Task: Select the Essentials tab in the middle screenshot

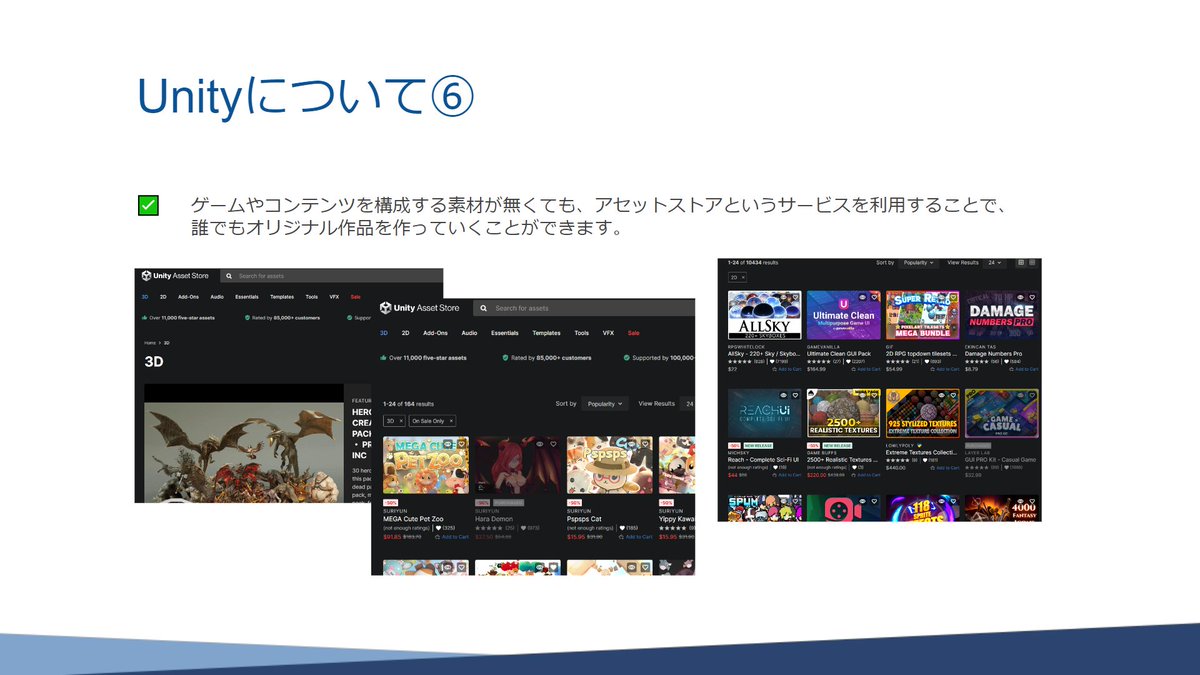Action: 505,333
